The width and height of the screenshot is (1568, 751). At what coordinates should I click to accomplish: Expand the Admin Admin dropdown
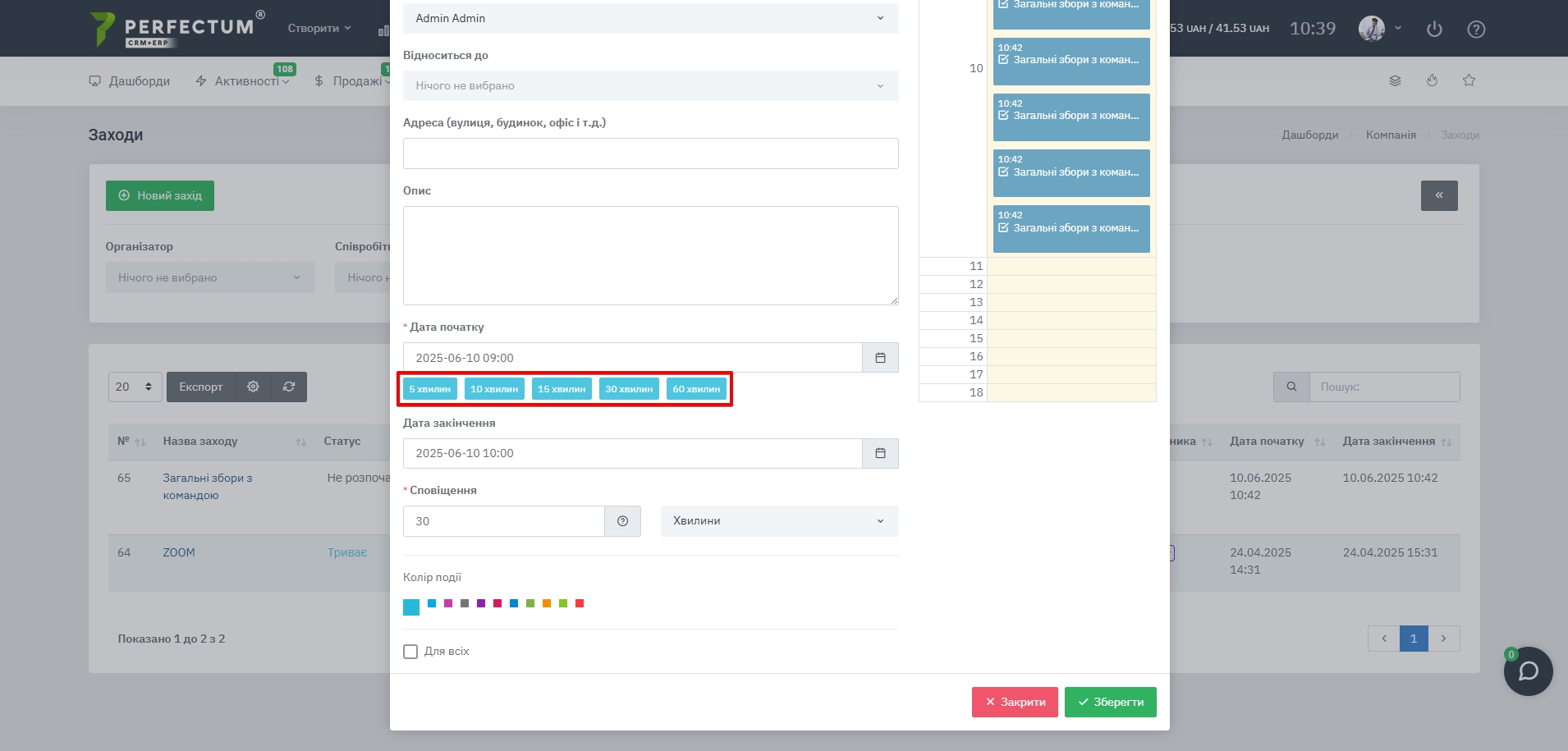[x=650, y=18]
